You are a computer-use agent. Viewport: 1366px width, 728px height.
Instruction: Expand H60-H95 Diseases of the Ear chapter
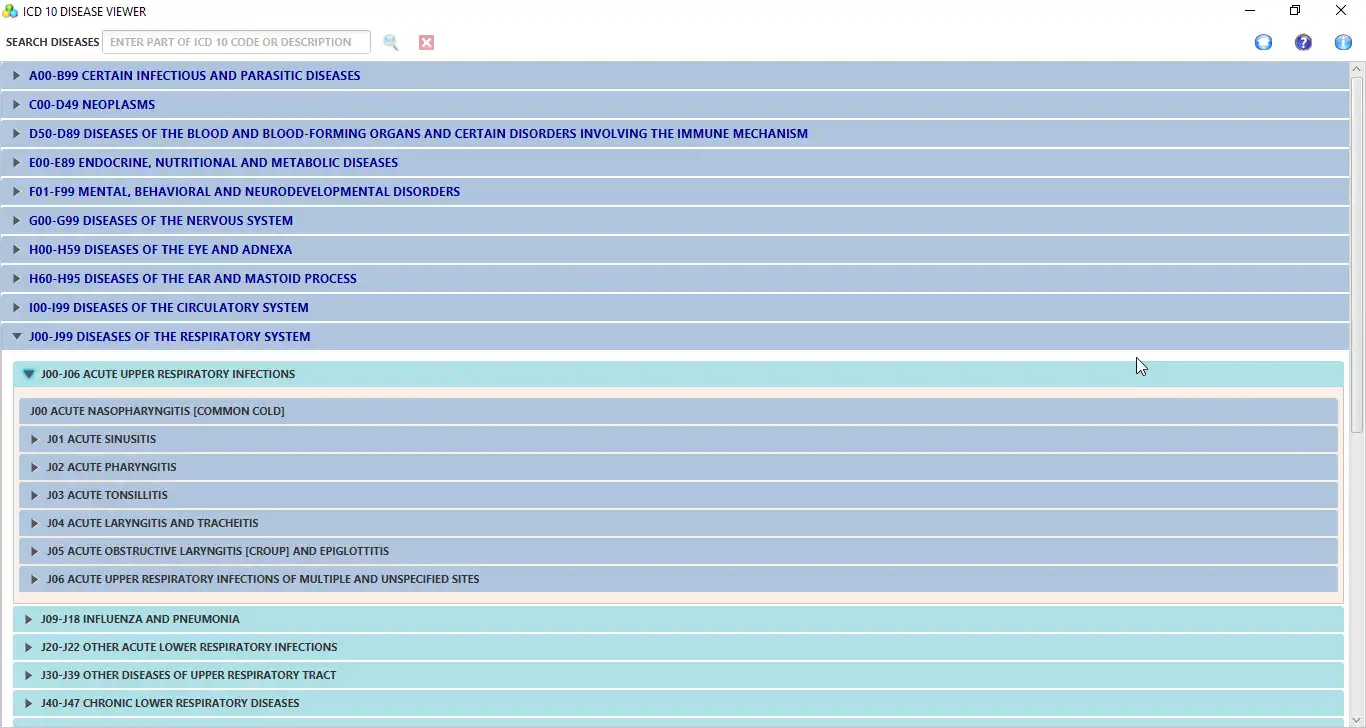click(x=676, y=279)
